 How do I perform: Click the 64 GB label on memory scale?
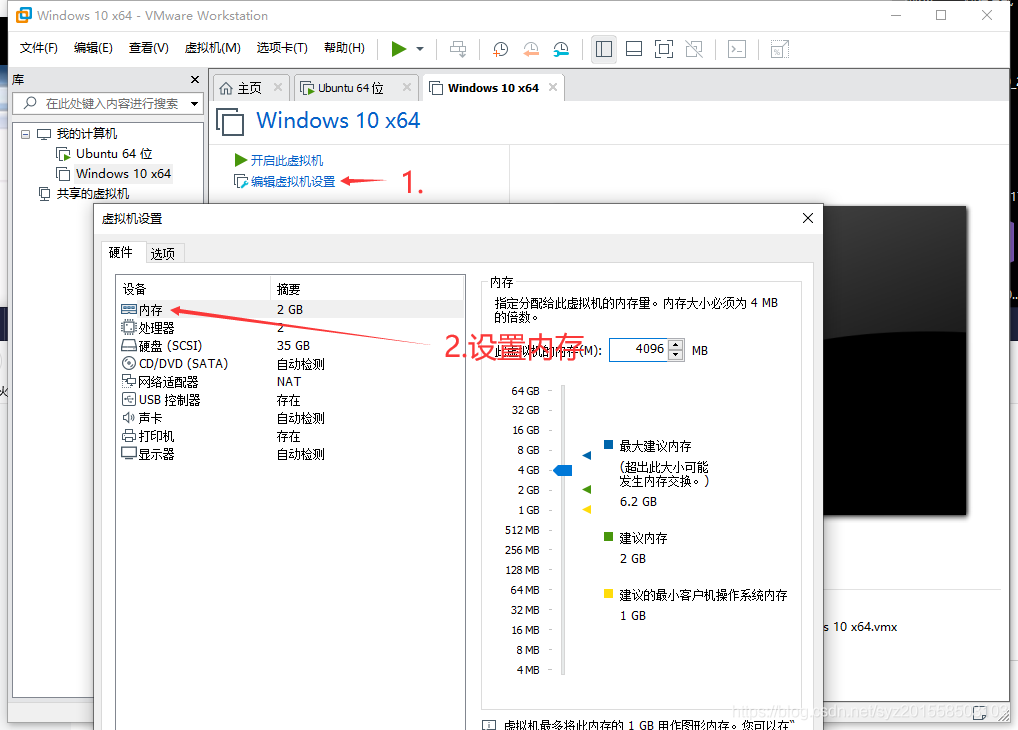click(525, 391)
